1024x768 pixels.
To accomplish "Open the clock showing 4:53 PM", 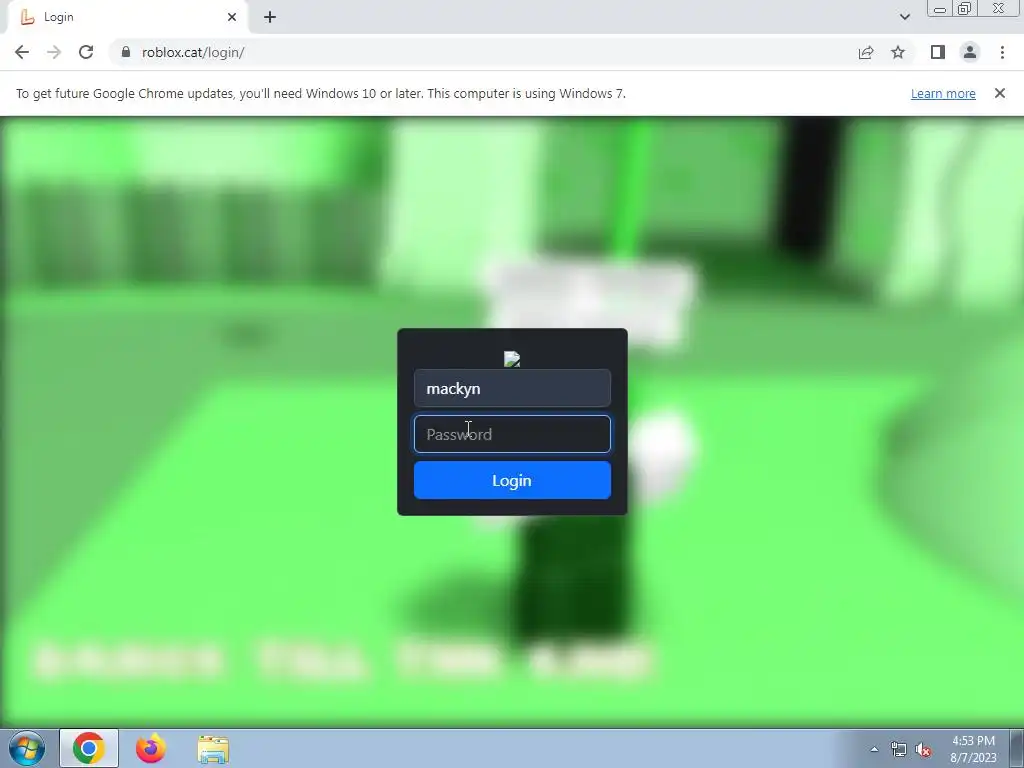I will pos(973,749).
